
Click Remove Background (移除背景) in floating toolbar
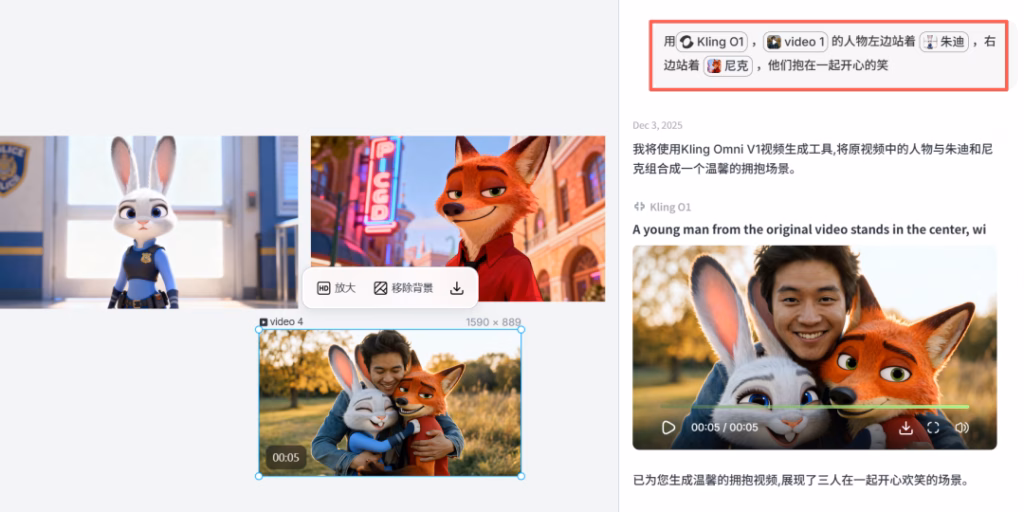(403, 288)
